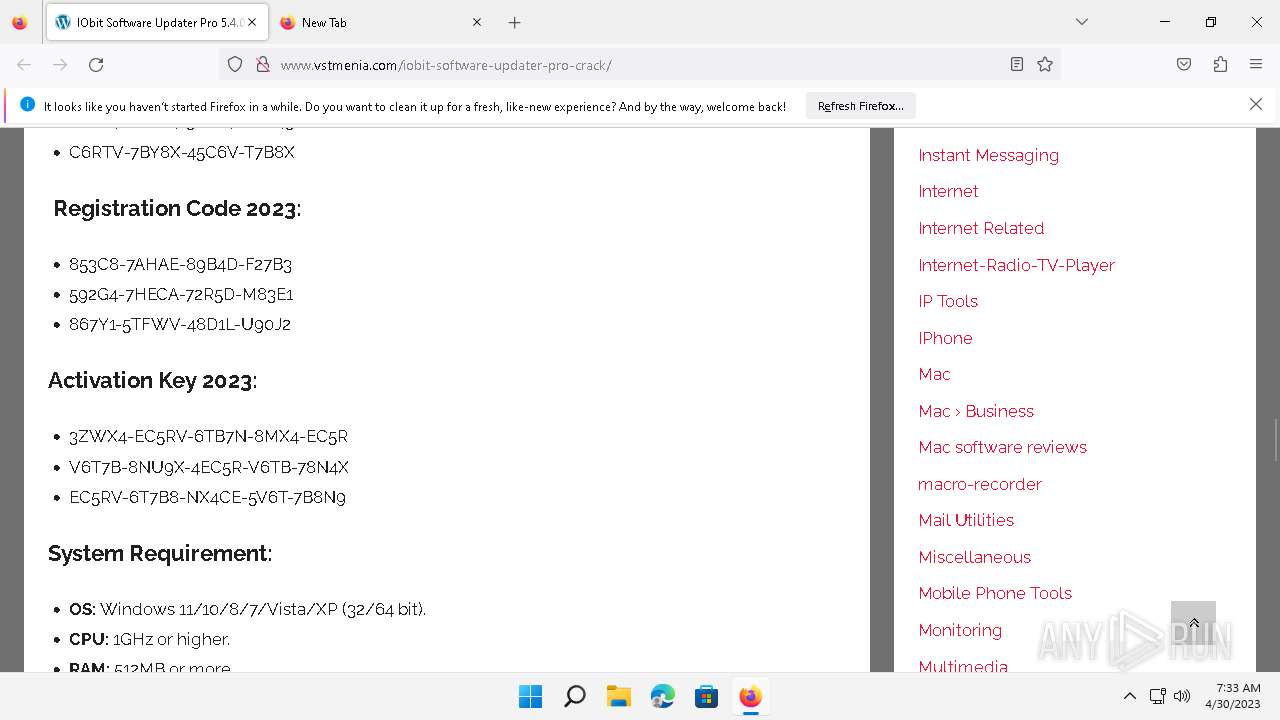The width and height of the screenshot is (1280, 720).
Task: Open Mac › Business category link
Action: (976, 411)
